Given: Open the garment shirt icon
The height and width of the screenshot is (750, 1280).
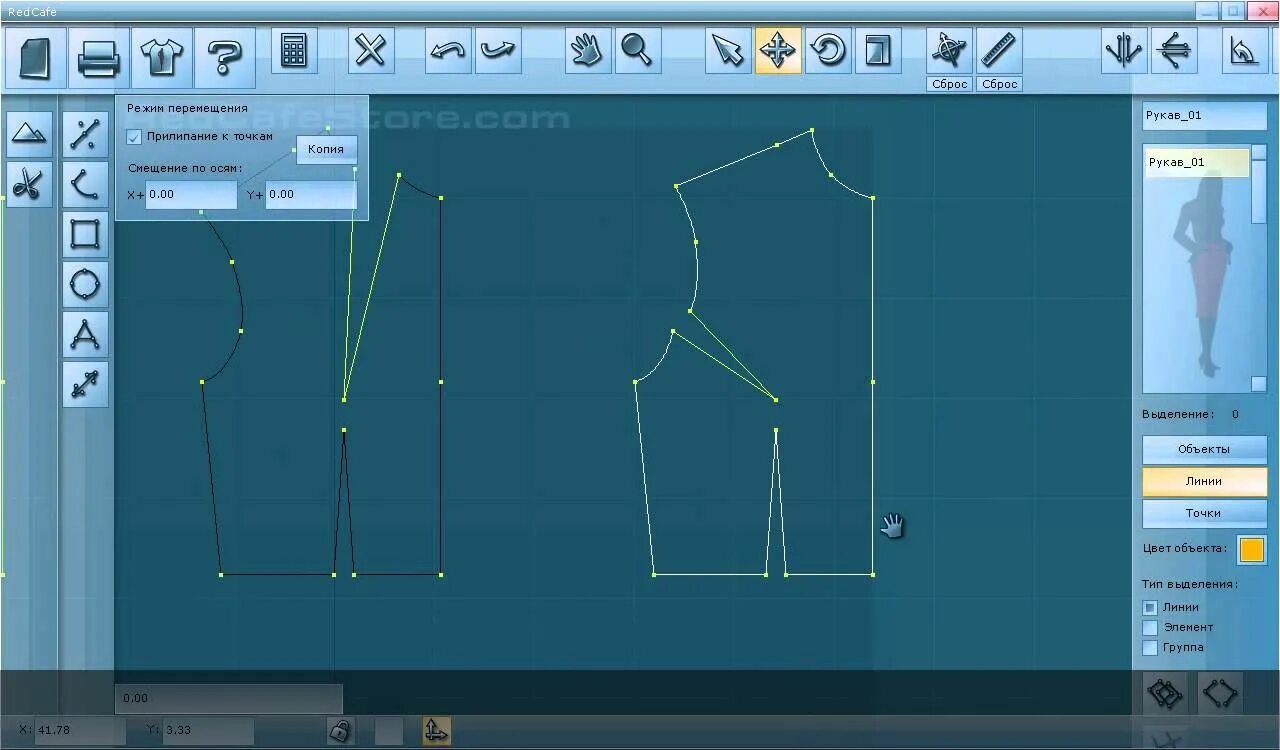Looking at the screenshot, I should (x=162, y=58).
